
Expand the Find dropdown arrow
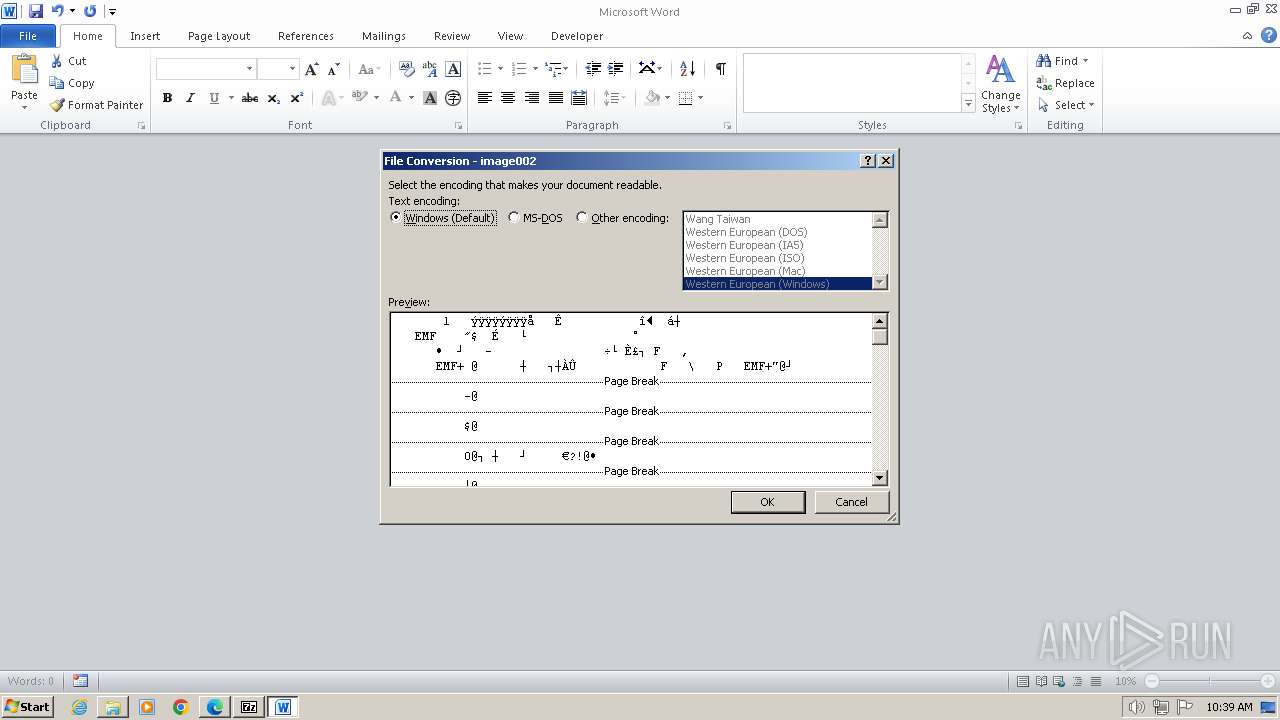[1085, 61]
